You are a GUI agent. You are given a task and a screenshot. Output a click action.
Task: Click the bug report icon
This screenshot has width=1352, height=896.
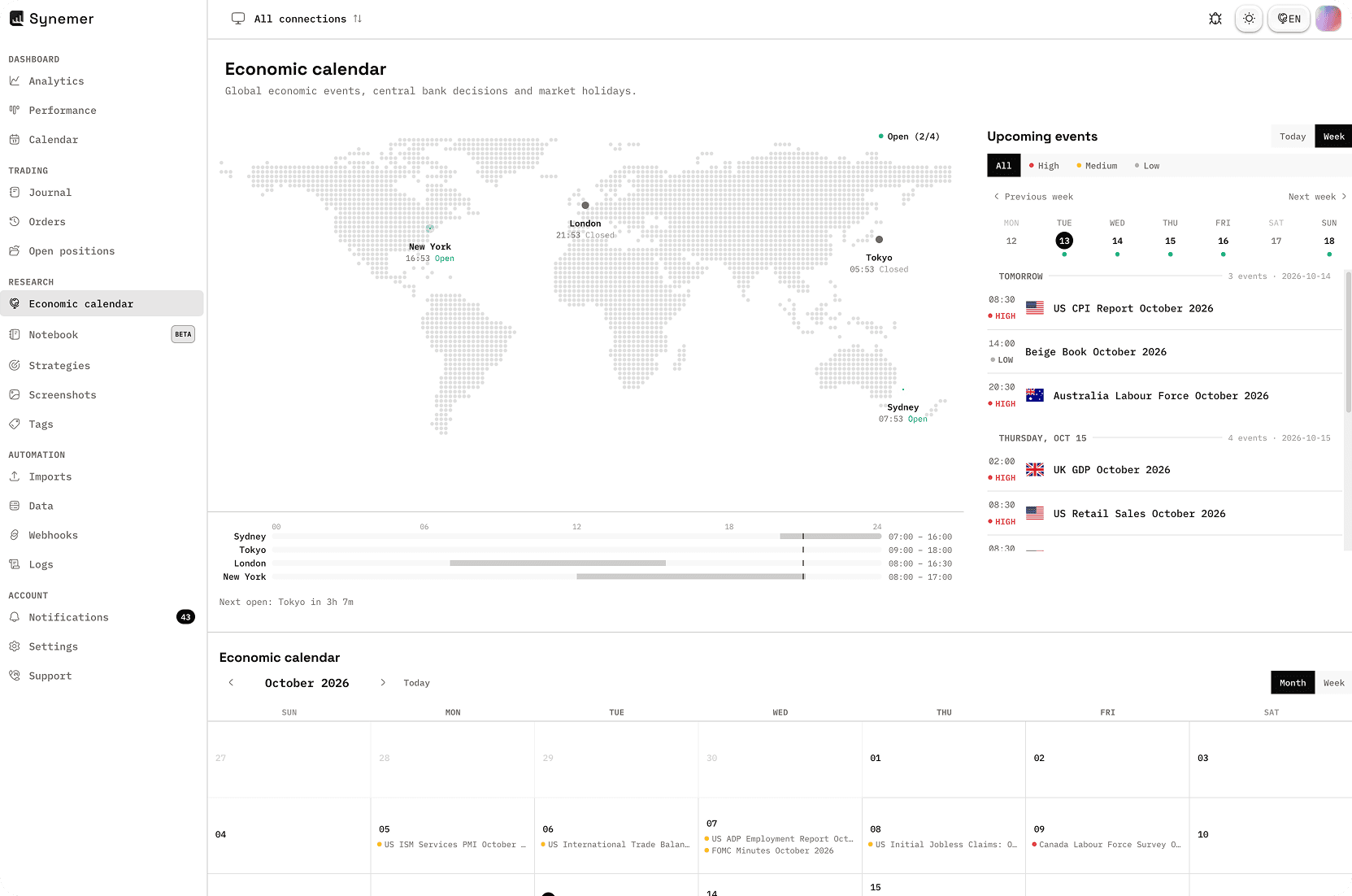click(x=1215, y=19)
